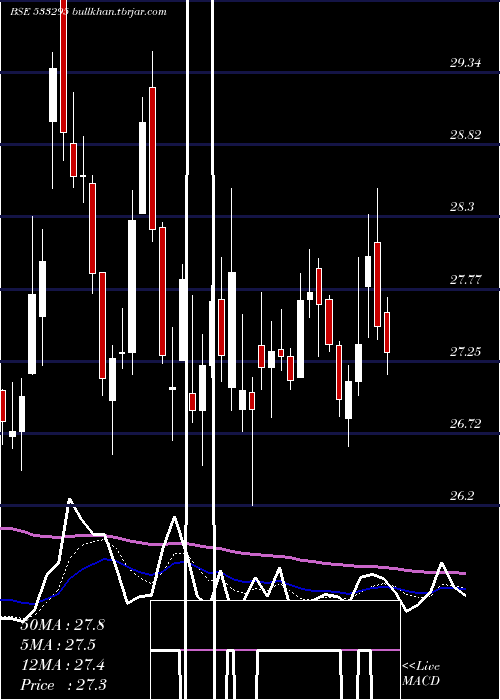
Task: Click the 29.34 price axis label
Action: pos(465,63)
